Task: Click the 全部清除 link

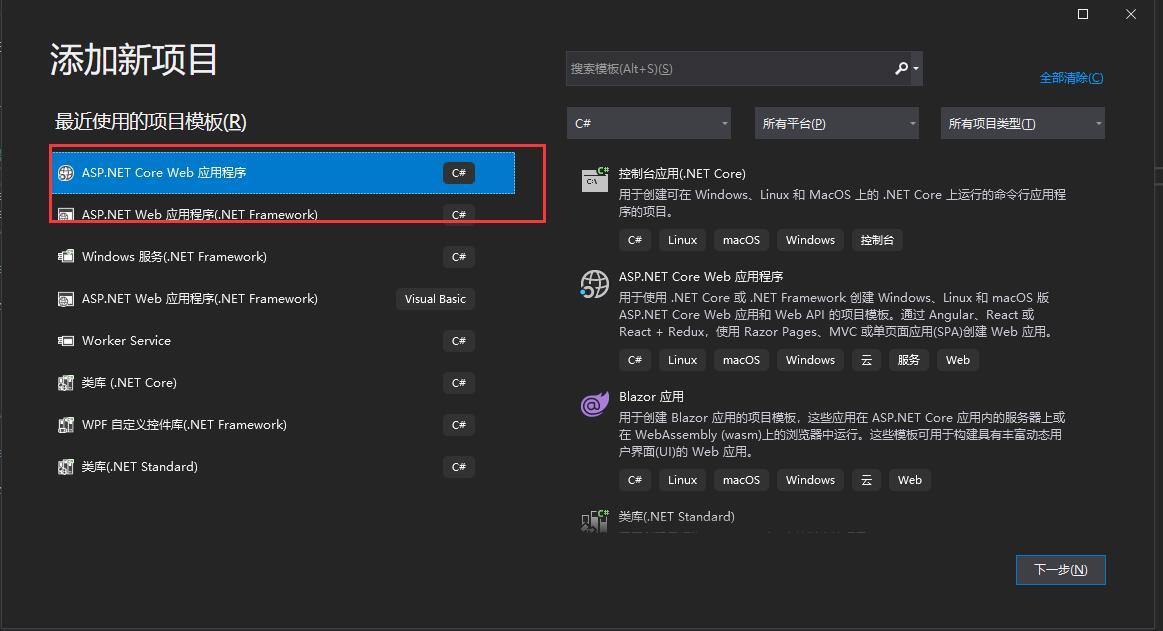Action: (1071, 78)
